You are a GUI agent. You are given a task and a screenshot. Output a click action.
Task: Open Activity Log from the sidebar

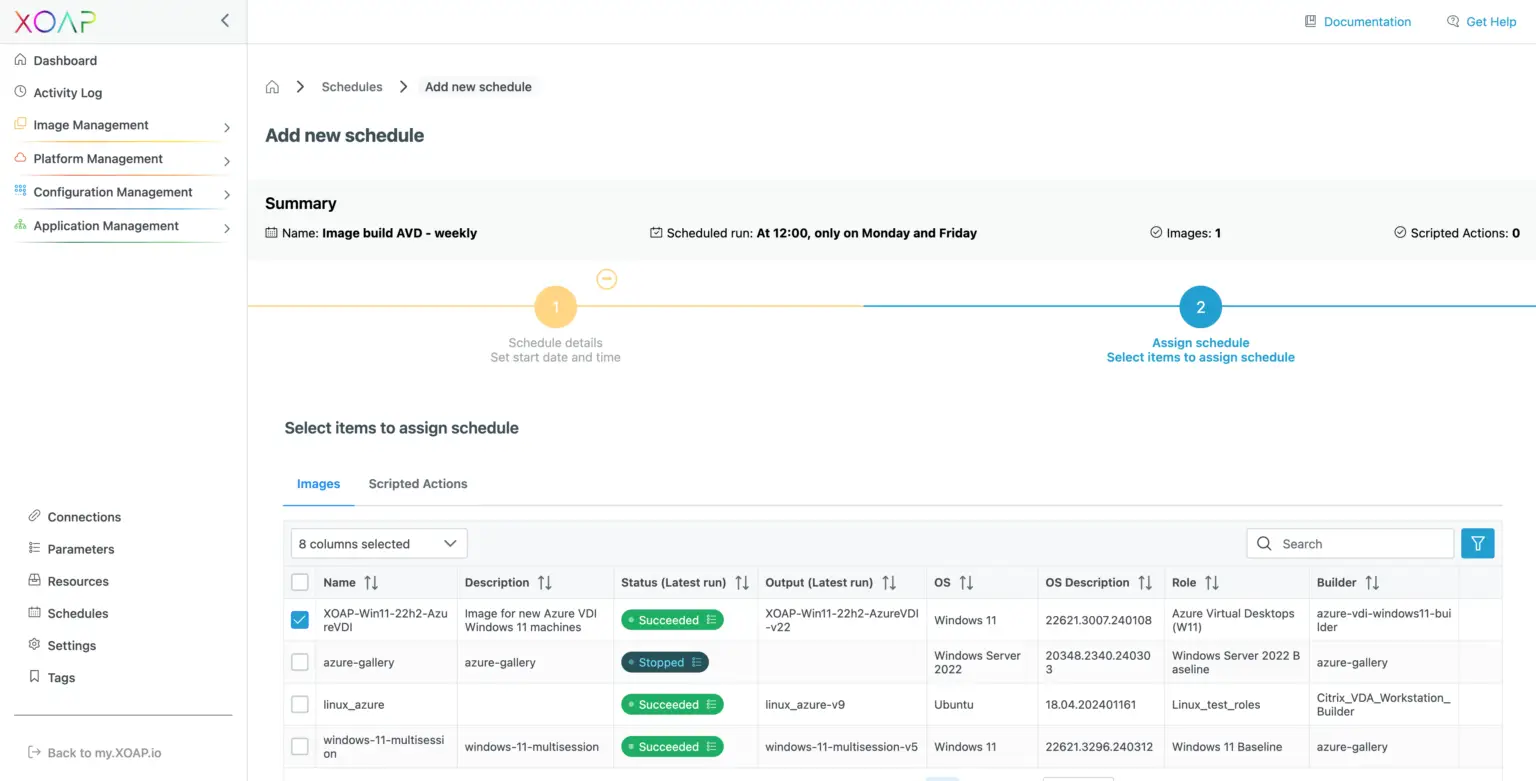68,92
